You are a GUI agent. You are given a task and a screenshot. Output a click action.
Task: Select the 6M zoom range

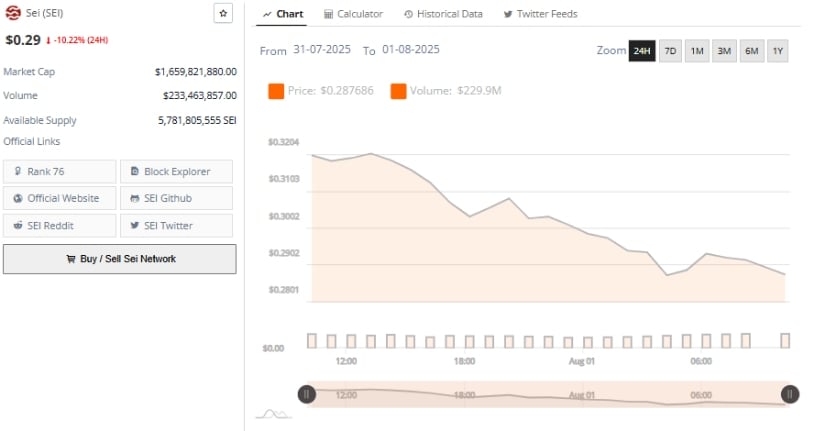tap(752, 51)
